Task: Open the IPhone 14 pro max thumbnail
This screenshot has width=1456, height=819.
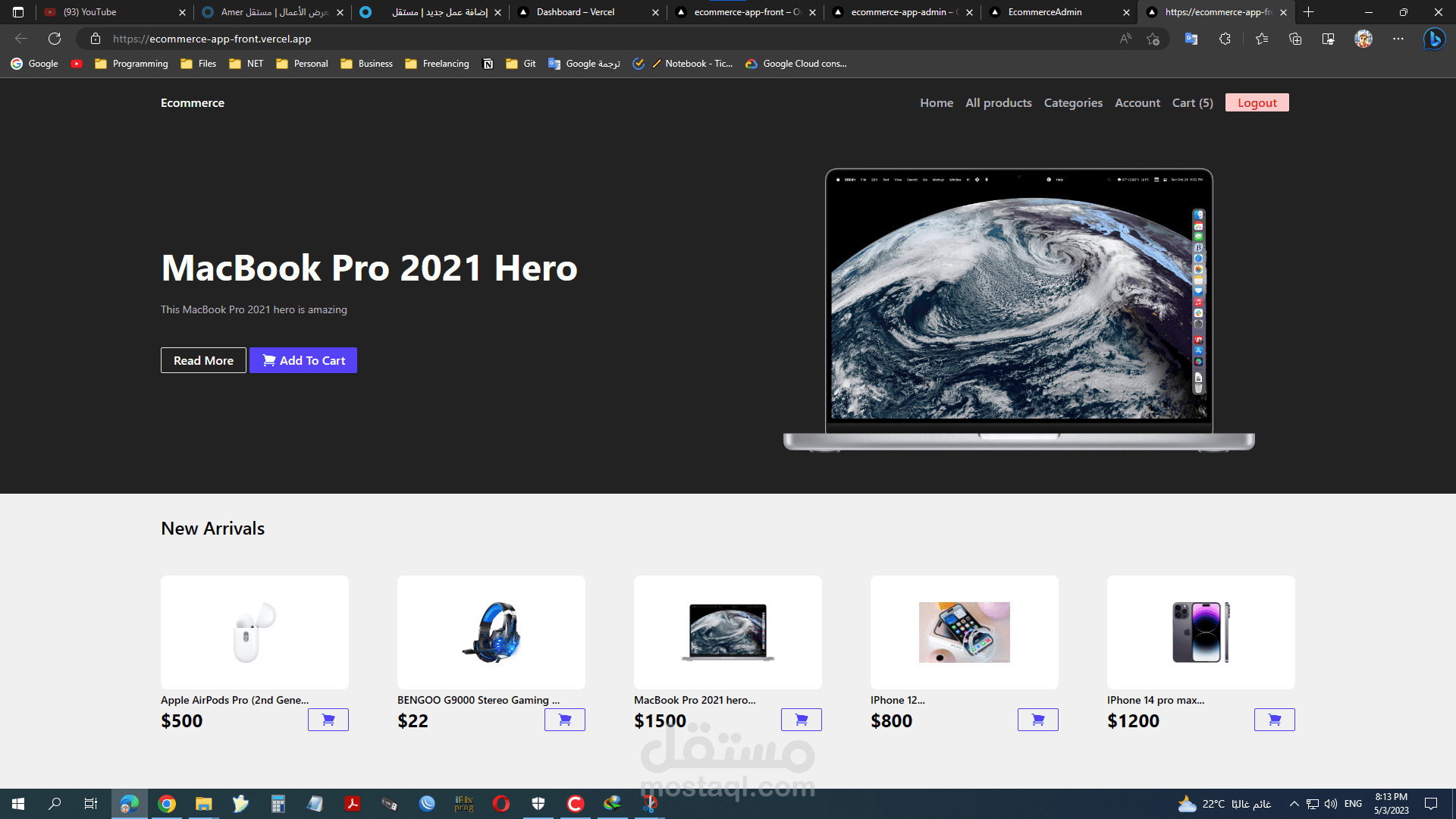Action: click(x=1200, y=632)
